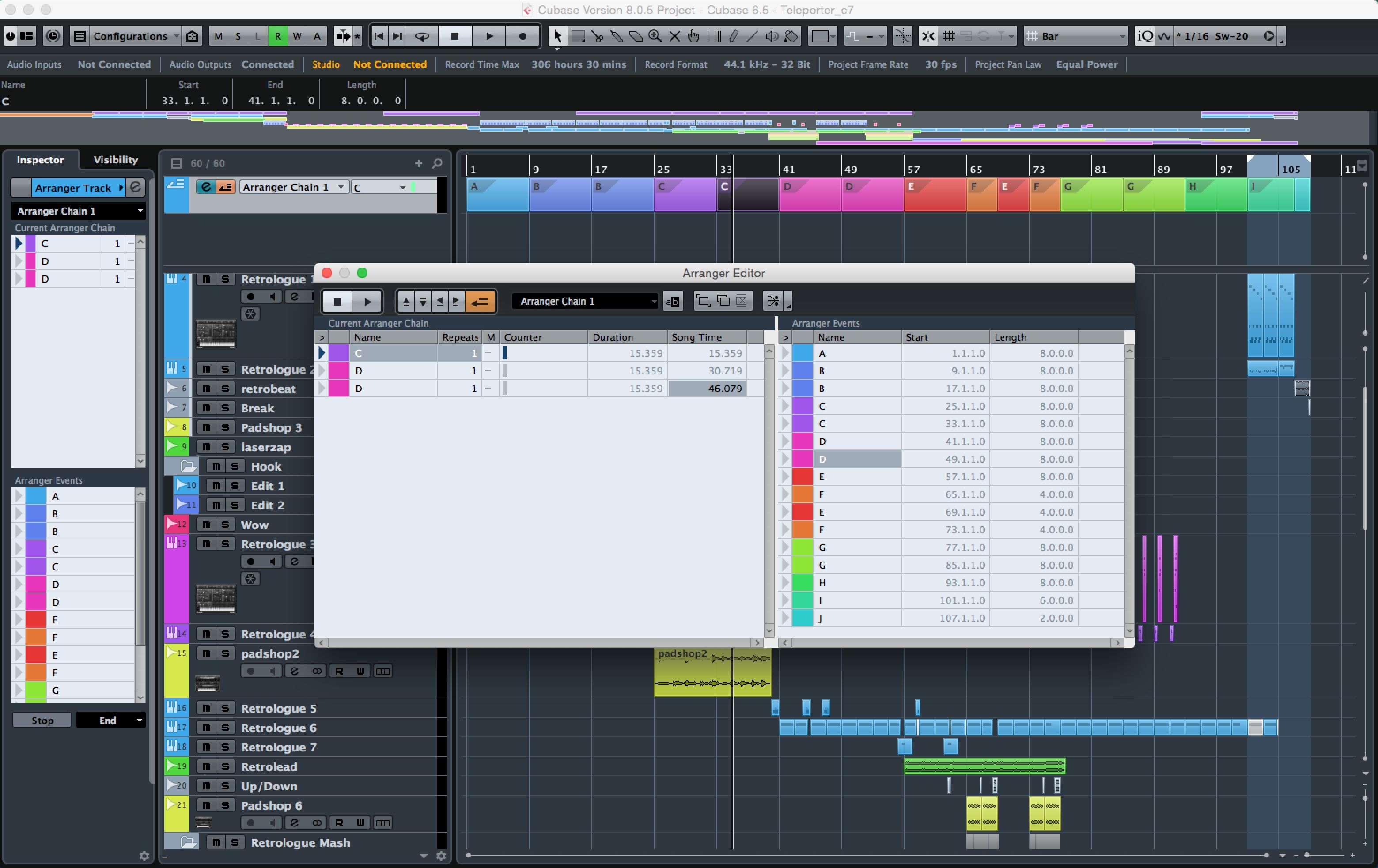Search the track list with the magnifier
The height and width of the screenshot is (868, 1378).
[437, 164]
